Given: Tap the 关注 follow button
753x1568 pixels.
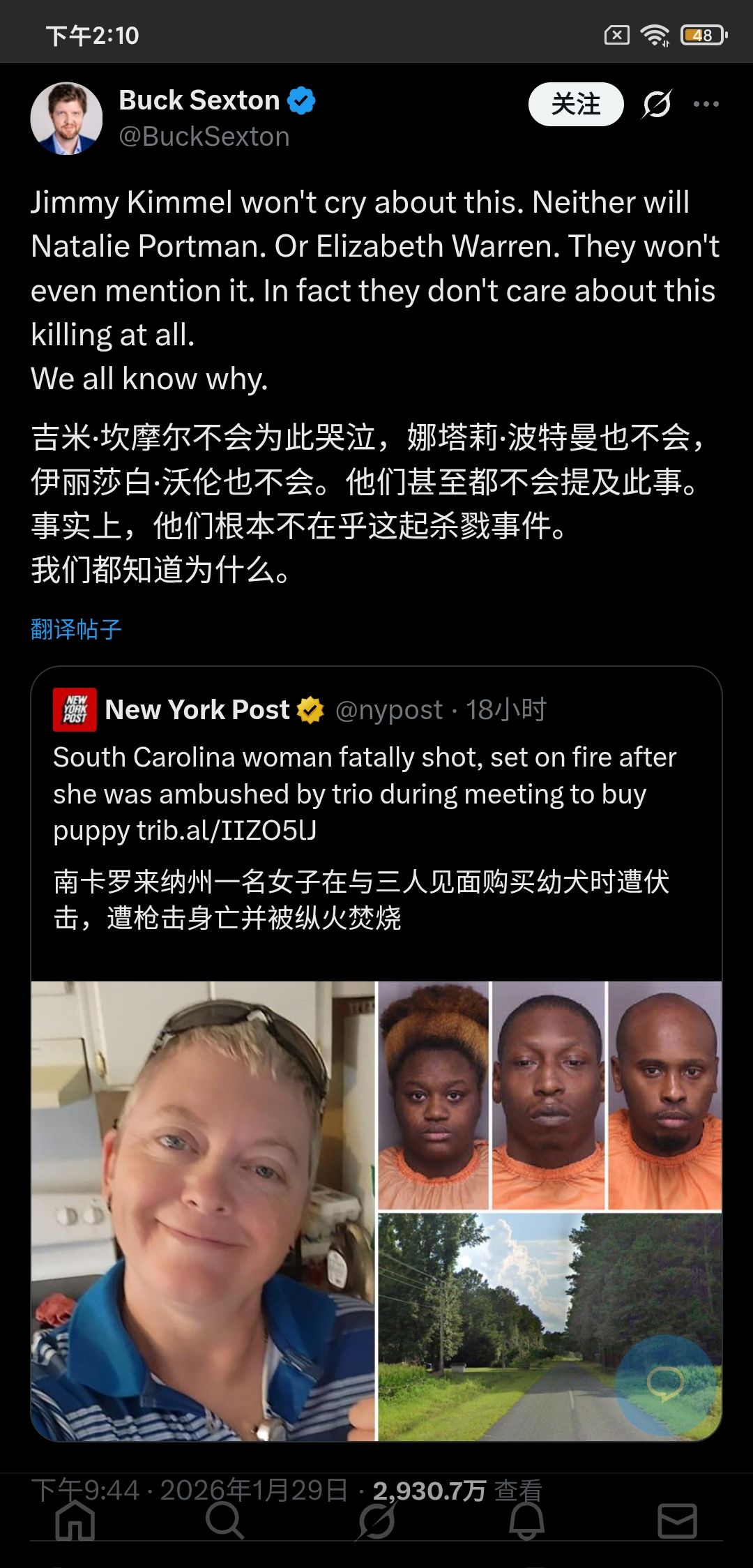Looking at the screenshot, I should [x=576, y=105].
